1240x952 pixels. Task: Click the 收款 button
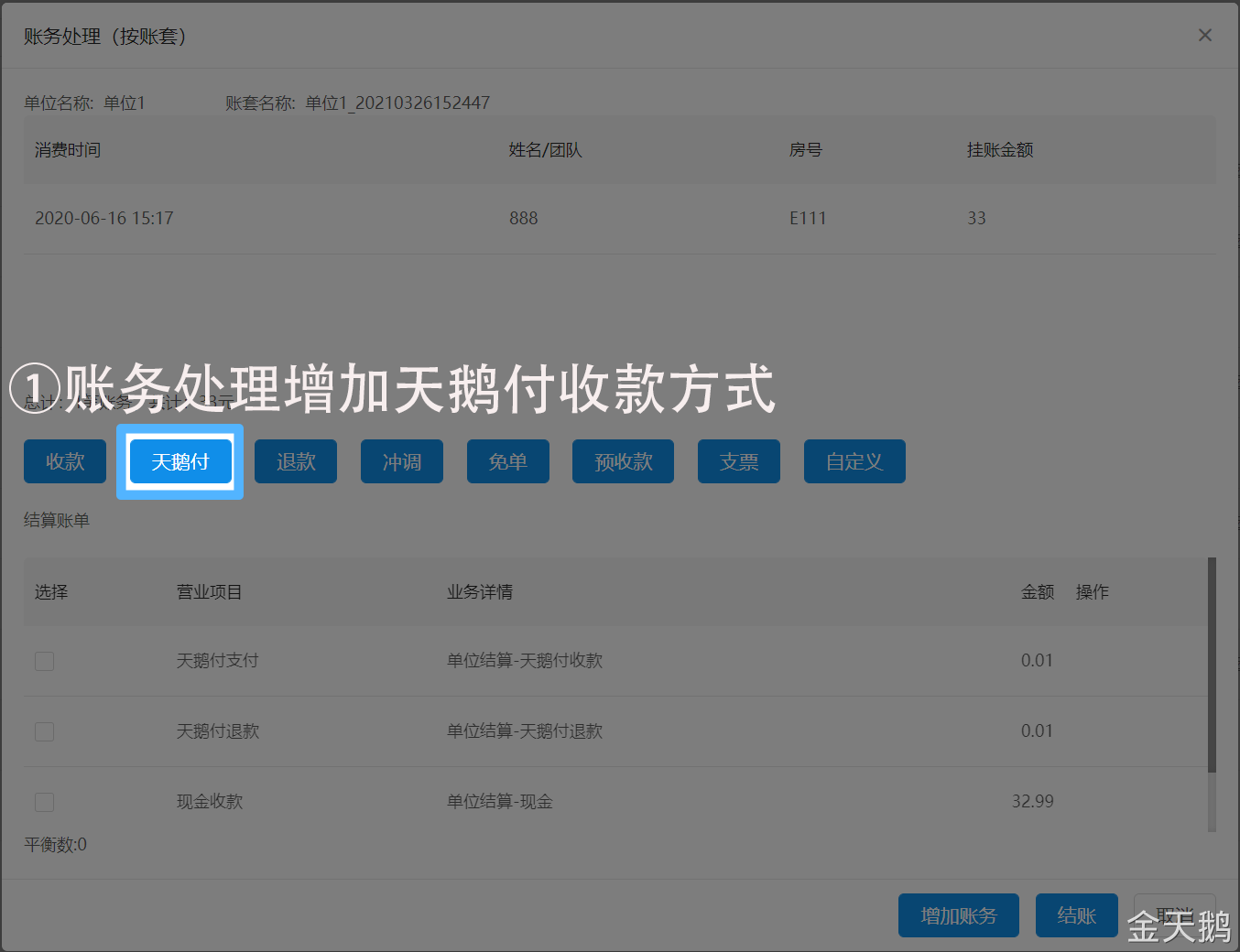65,461
